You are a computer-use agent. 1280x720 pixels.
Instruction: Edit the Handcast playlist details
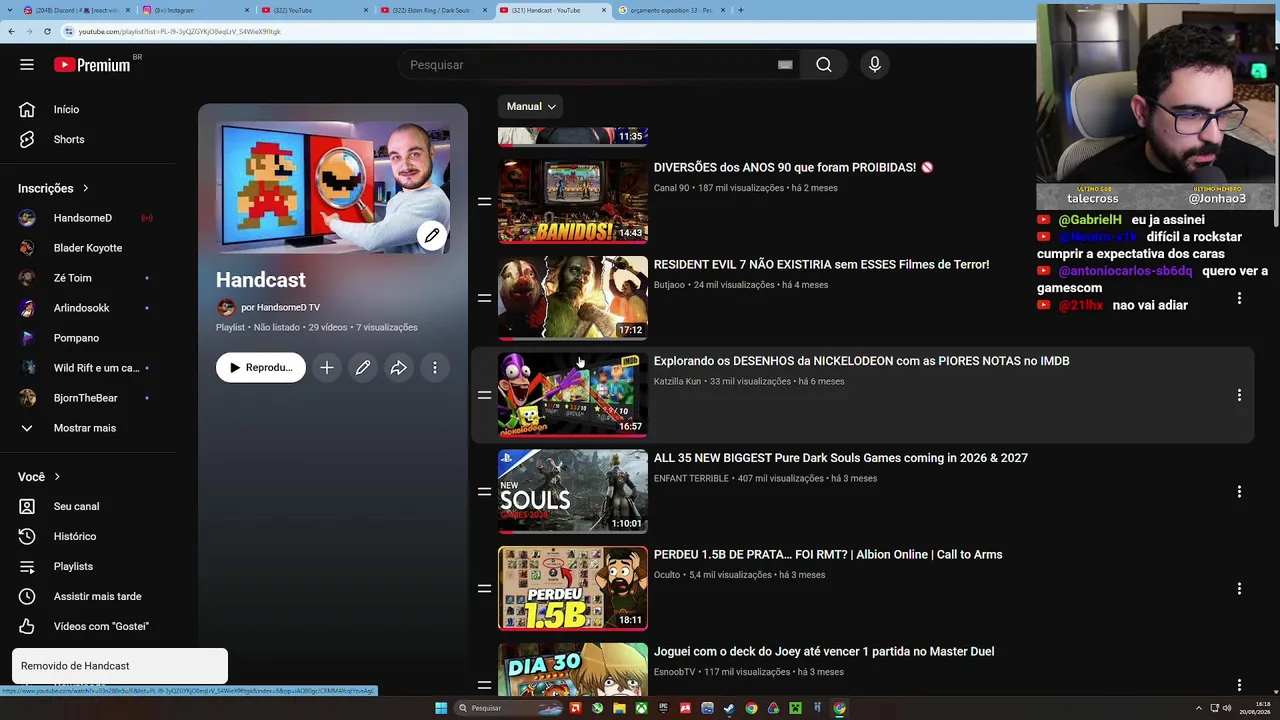(363, 368)
